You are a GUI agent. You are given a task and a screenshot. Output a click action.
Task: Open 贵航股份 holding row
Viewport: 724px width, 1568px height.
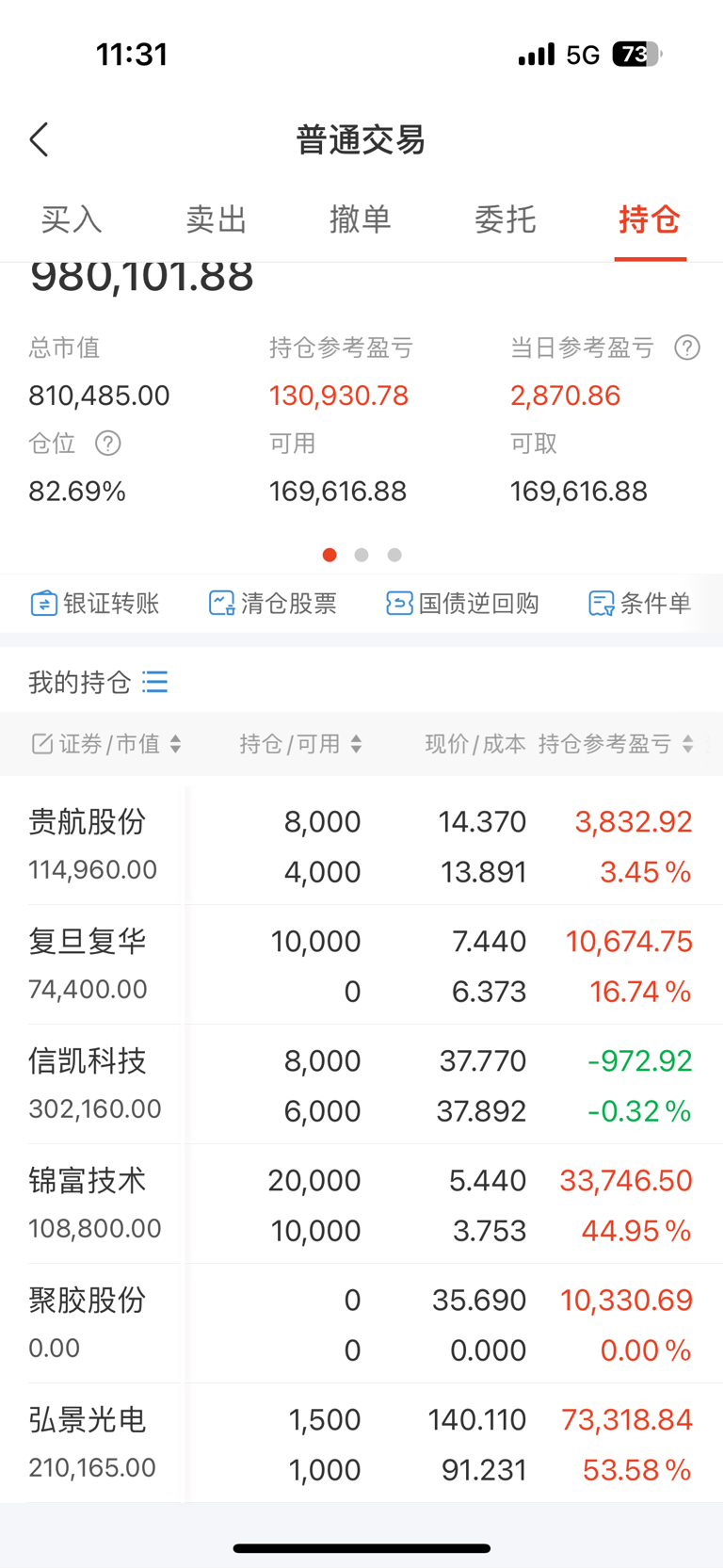click(x=362, y=846)
